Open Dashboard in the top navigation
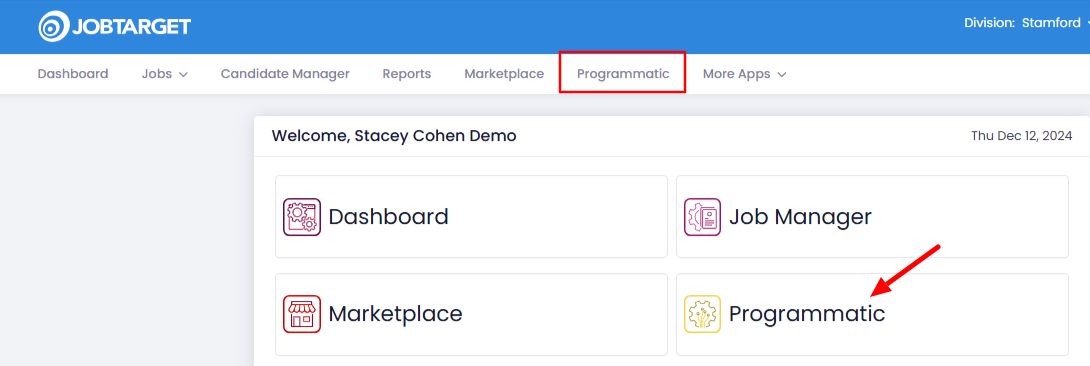 coord(73,74)
